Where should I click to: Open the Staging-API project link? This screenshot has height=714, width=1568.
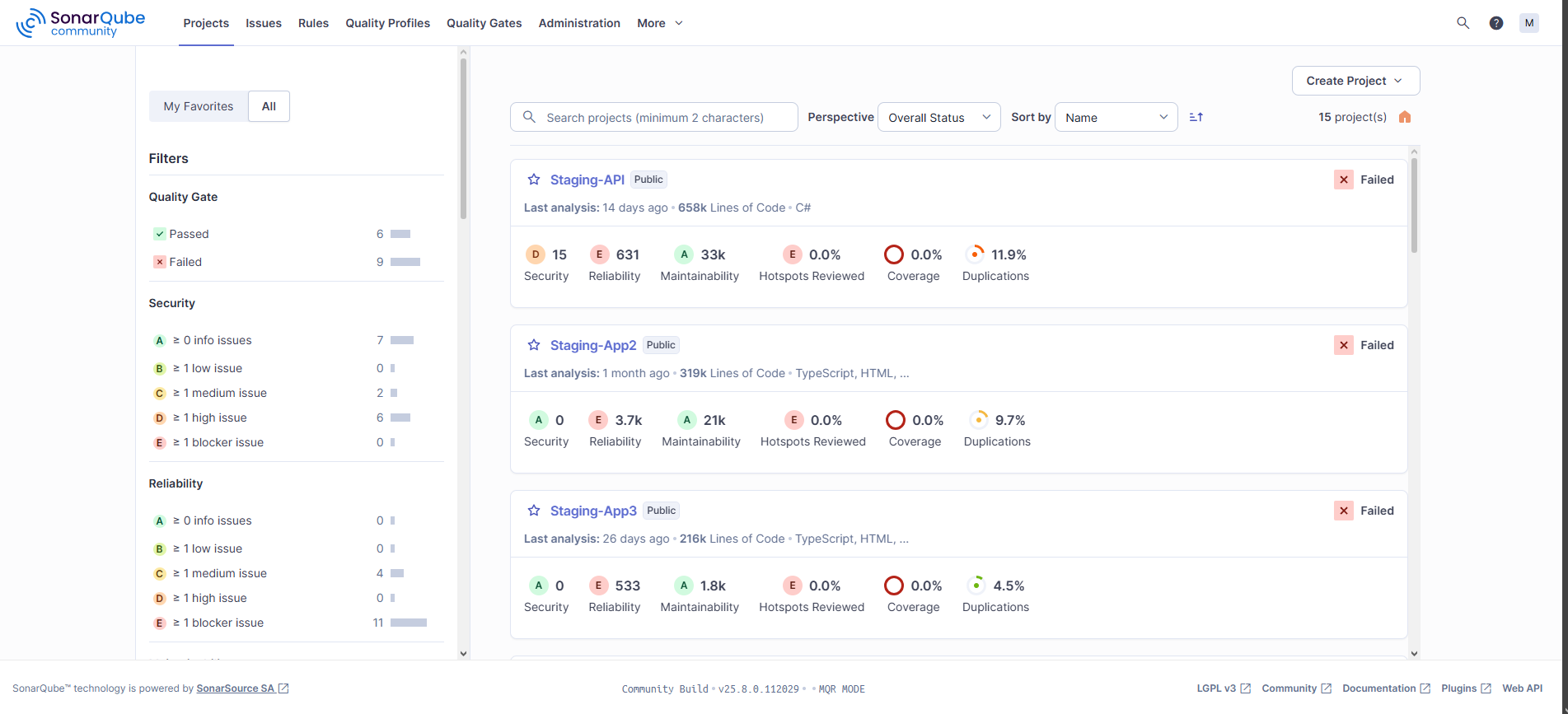(587, 180)
